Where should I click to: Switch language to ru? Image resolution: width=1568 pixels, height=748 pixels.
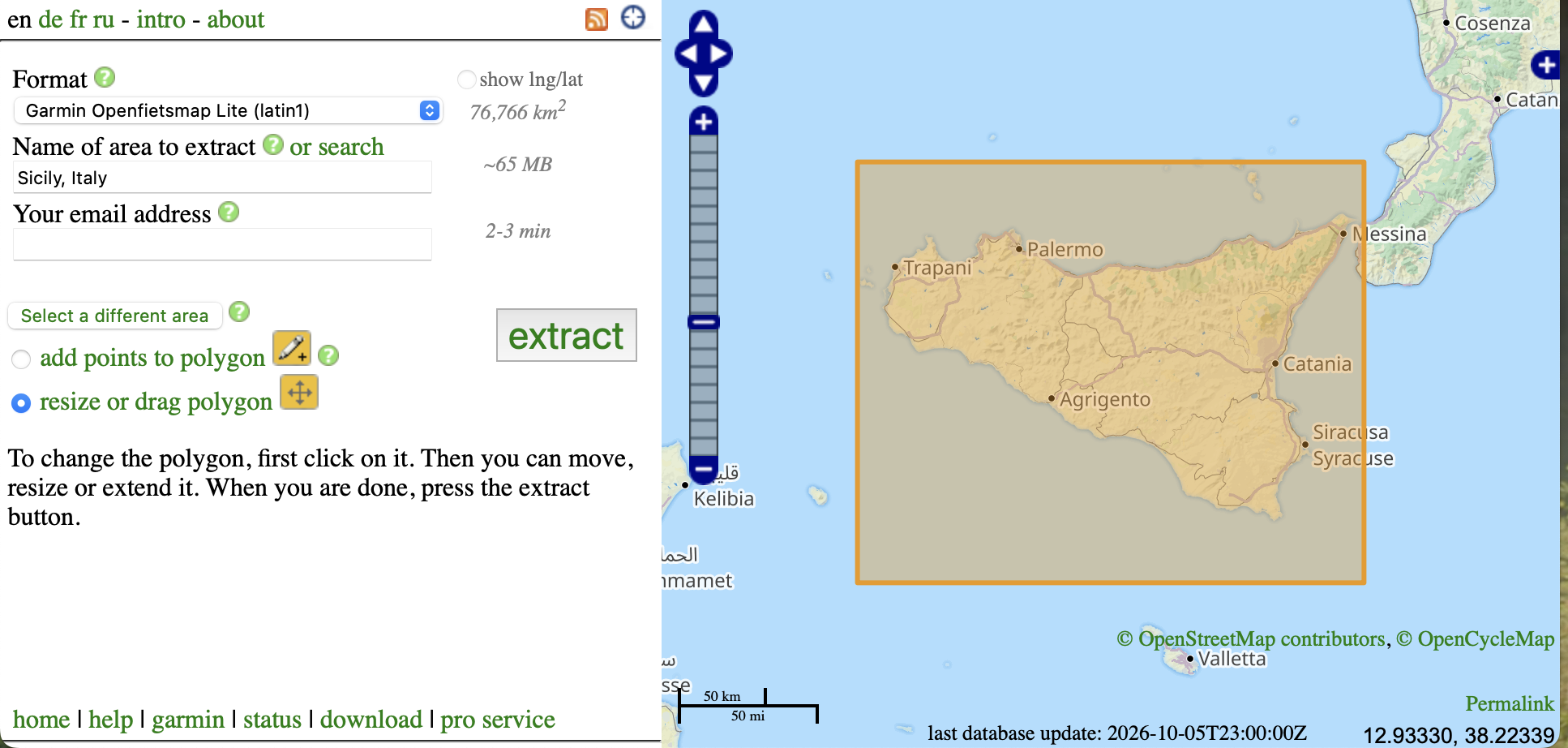pyautogui.click(x=104, y=19)
